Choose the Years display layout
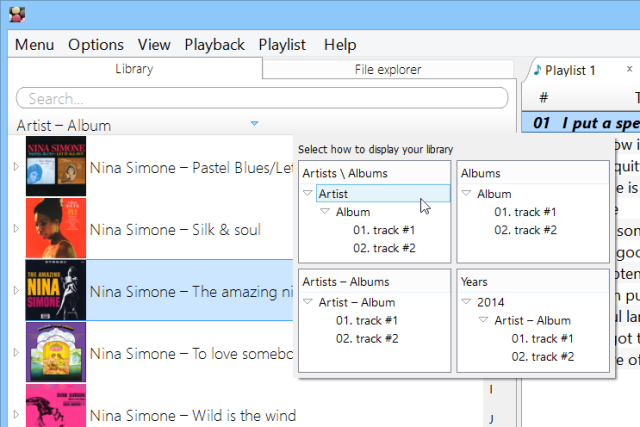This screenshot has width=640, height=427. click(x=533, y=320)
